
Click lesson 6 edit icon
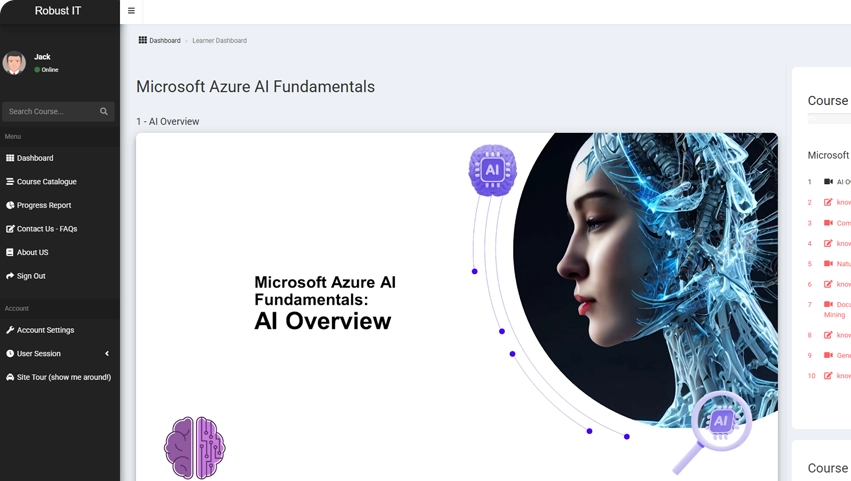click(x=828, y=284)
